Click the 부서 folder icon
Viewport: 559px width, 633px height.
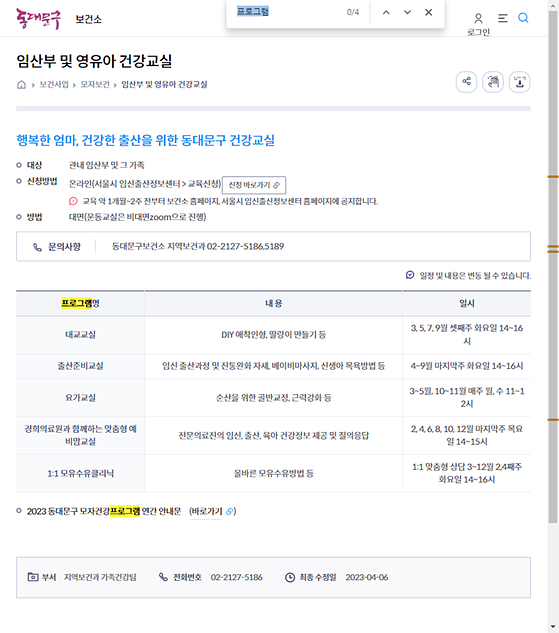pos(33,577)
